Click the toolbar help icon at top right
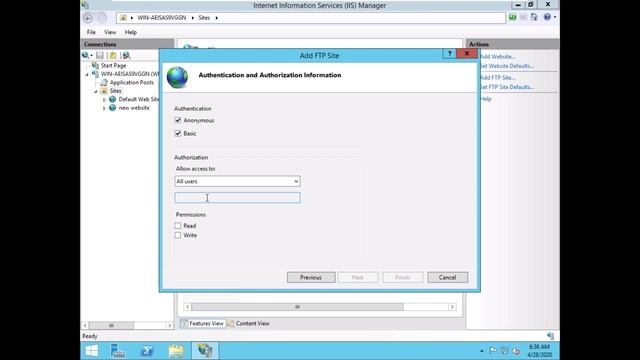The width and height of the screenshot is (640, 360). (x=547, y=17)
